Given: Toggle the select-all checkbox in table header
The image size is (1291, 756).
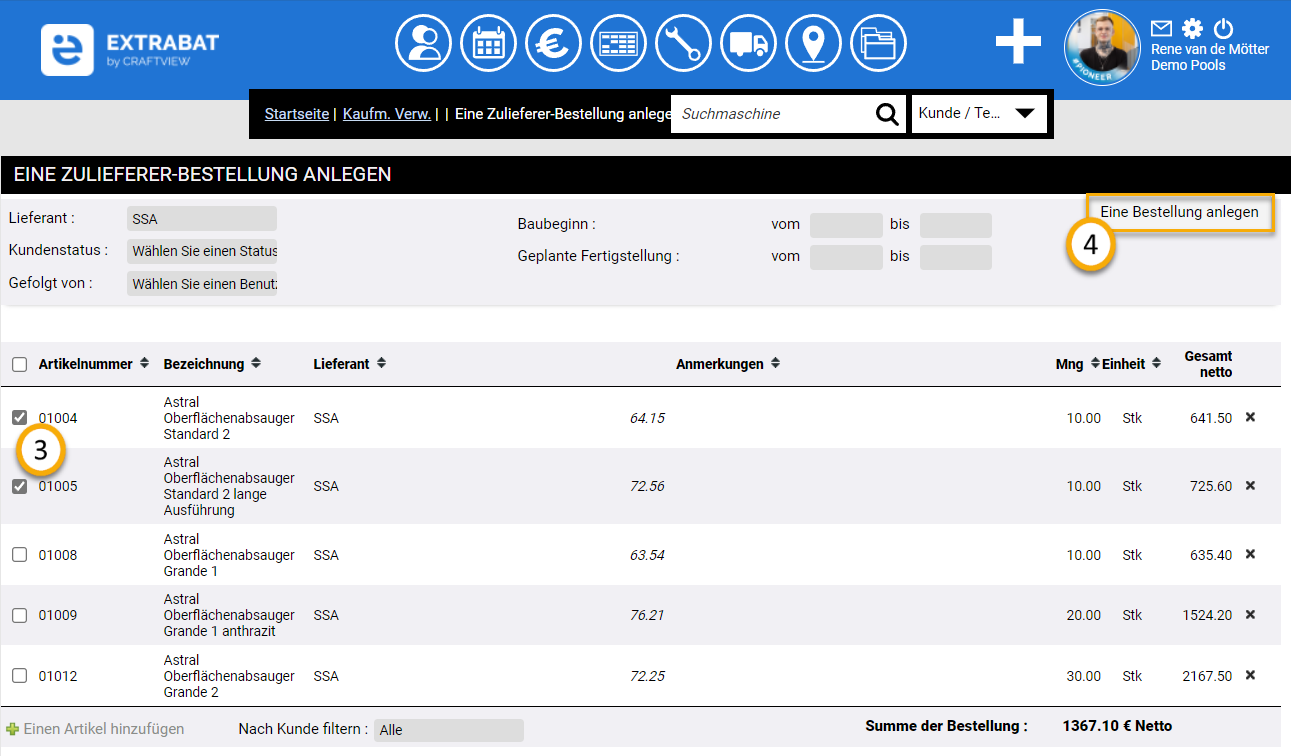Looking at the screenshot, I should pyautogui.click(x=20, y=364).
